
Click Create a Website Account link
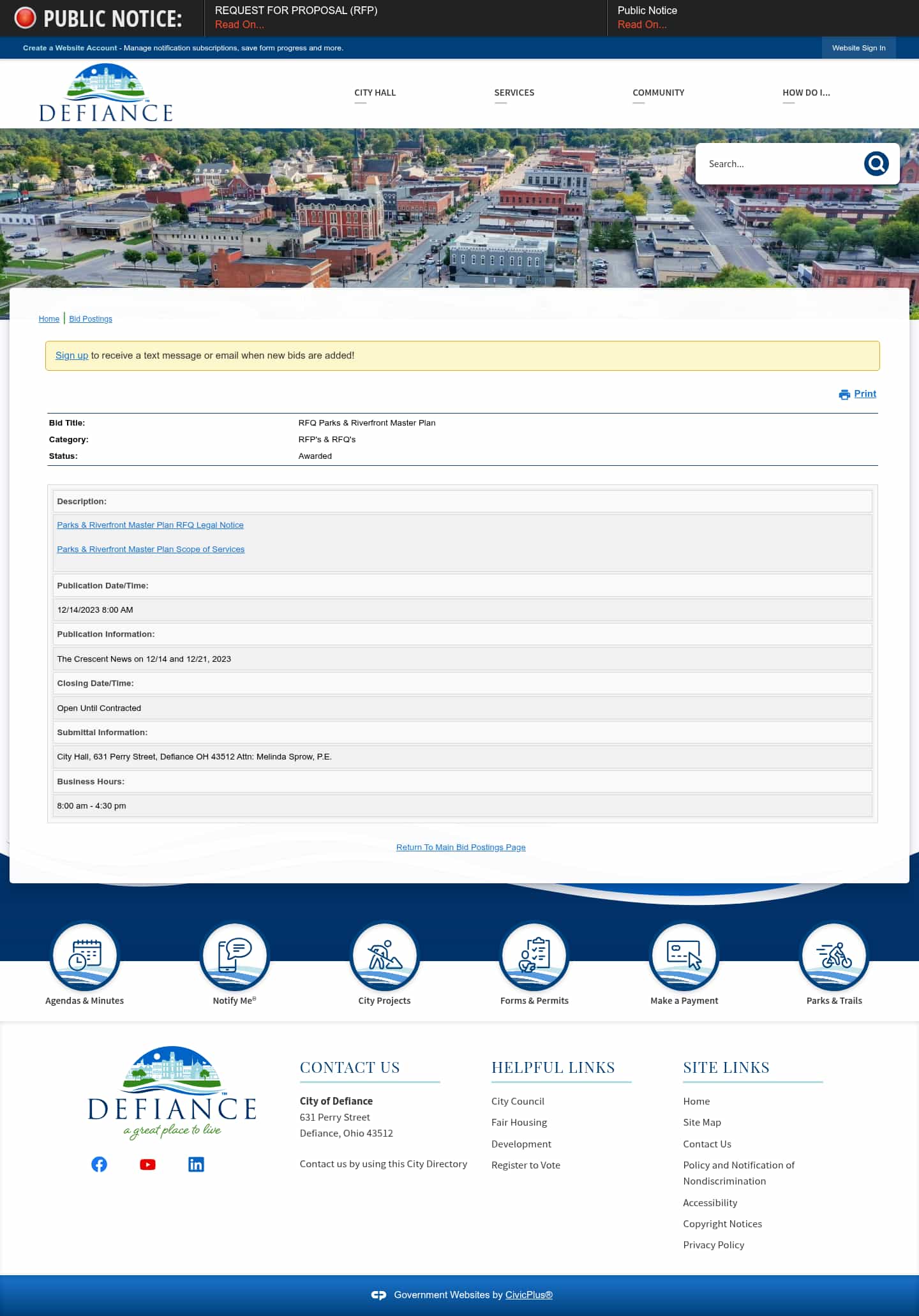(70, 48)
